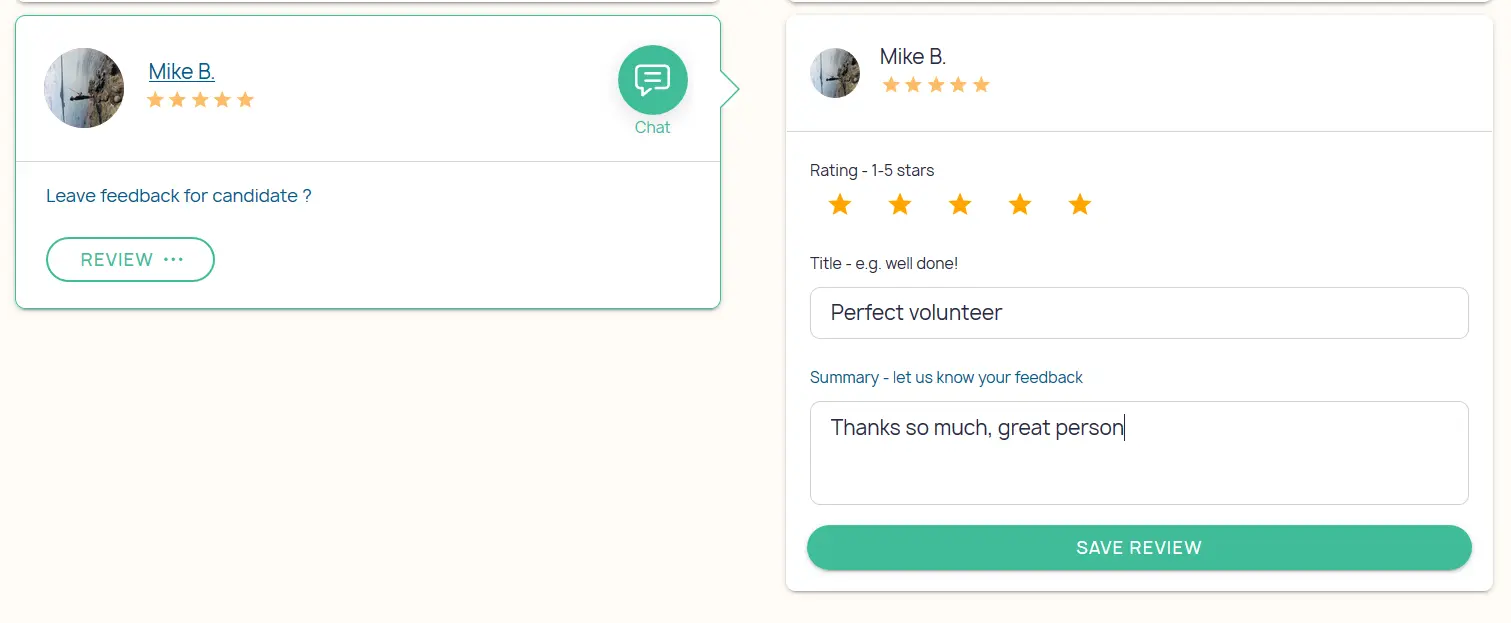The image size is (1511, 623).
Task: Click the three dots on REVIEW button
Action: pos(173,260)
